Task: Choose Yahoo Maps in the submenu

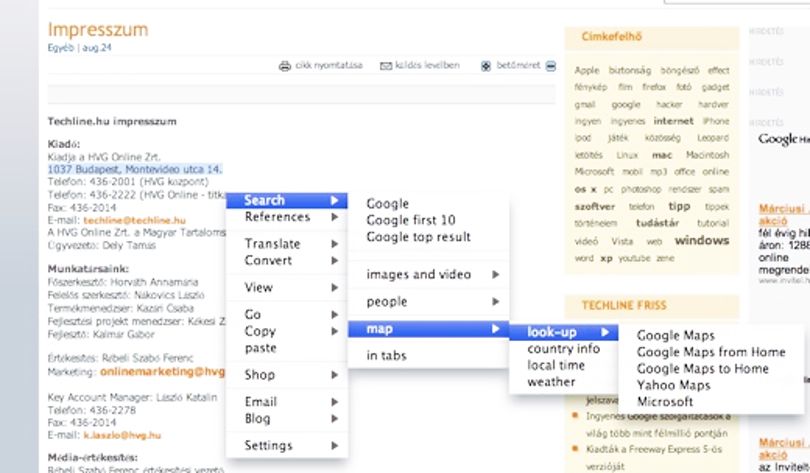Action: pos(673,385)
